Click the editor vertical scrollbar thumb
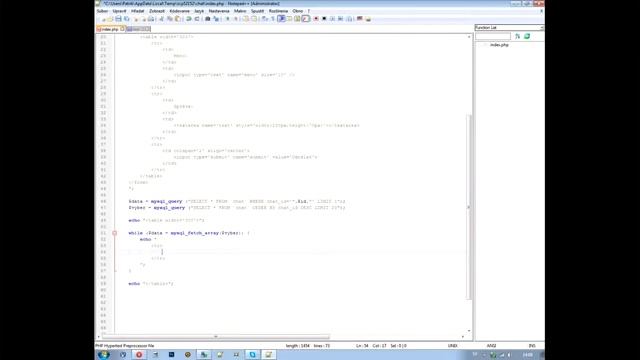Viewport: 640px width, 360px height. [469, 206]
